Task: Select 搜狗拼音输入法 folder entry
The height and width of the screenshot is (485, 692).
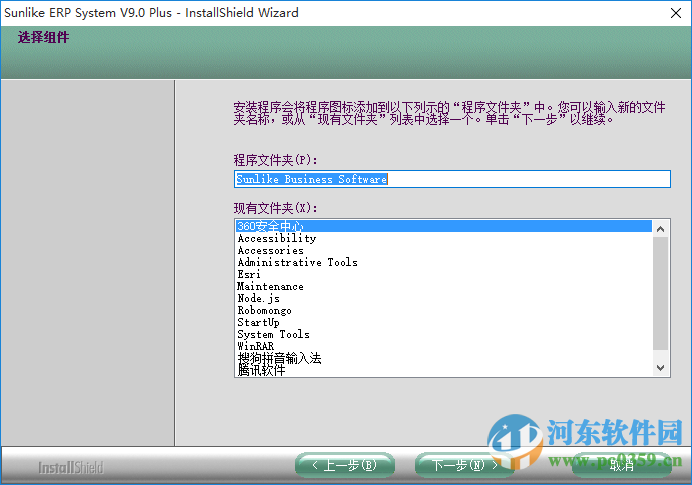Action: pos(444,358)
